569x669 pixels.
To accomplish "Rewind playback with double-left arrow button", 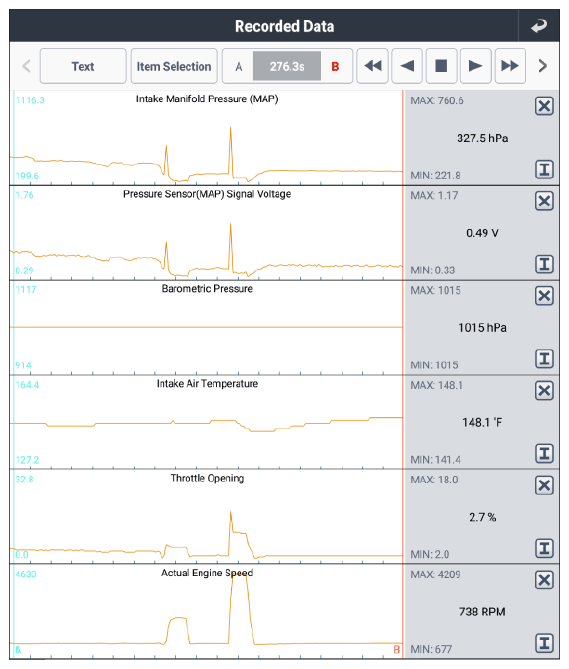I will coord(372,66).
